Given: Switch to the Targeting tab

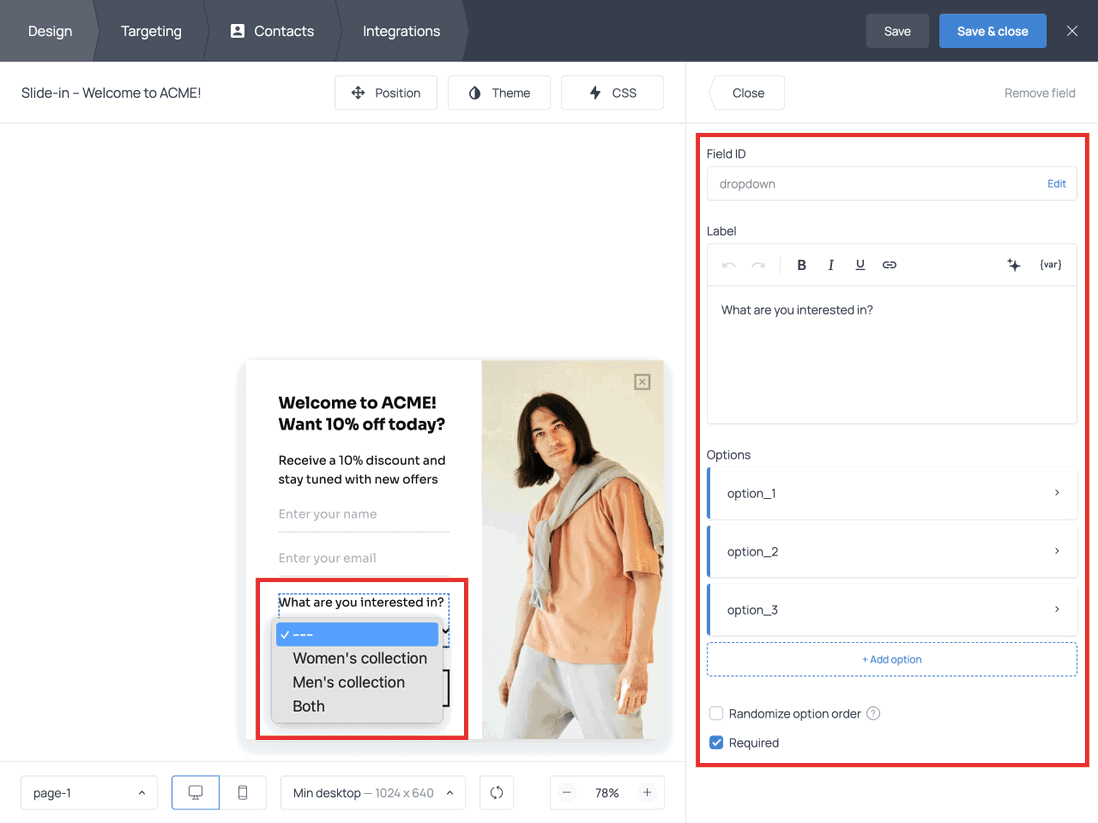Looking at the screenshot, I should click(151, 31).
